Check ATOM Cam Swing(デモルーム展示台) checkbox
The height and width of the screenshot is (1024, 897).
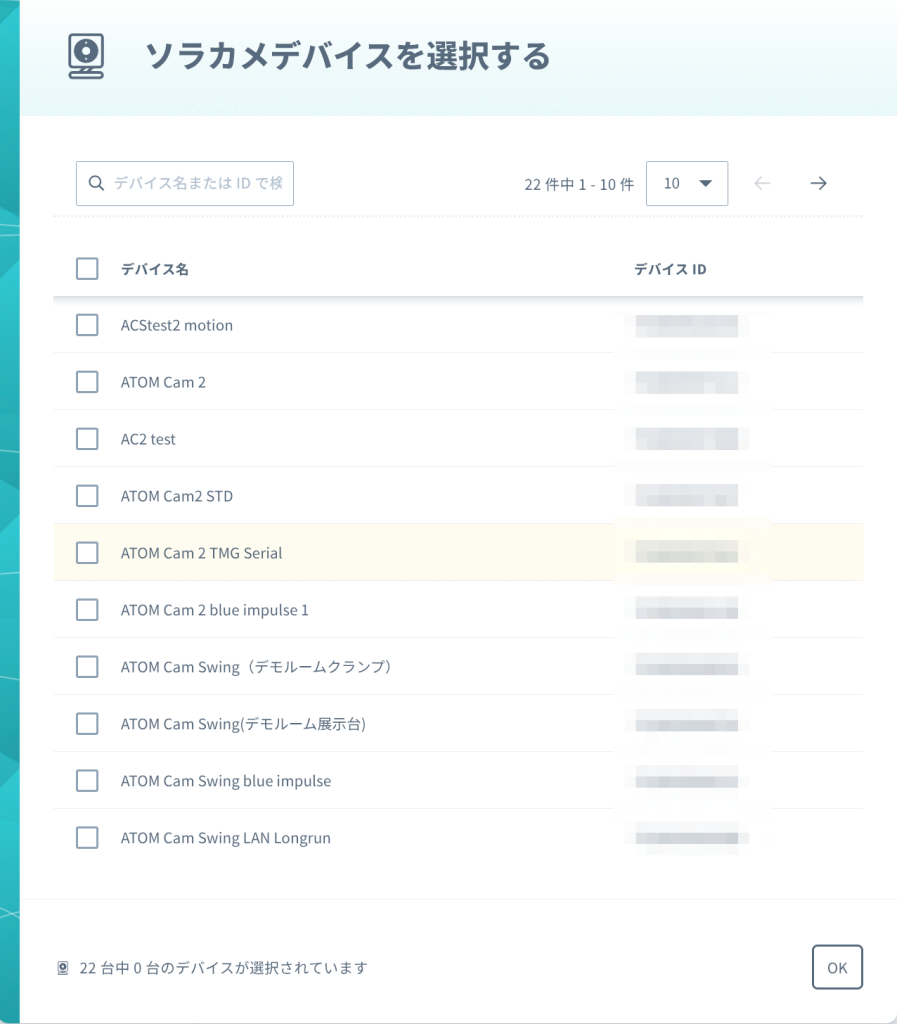87,724
